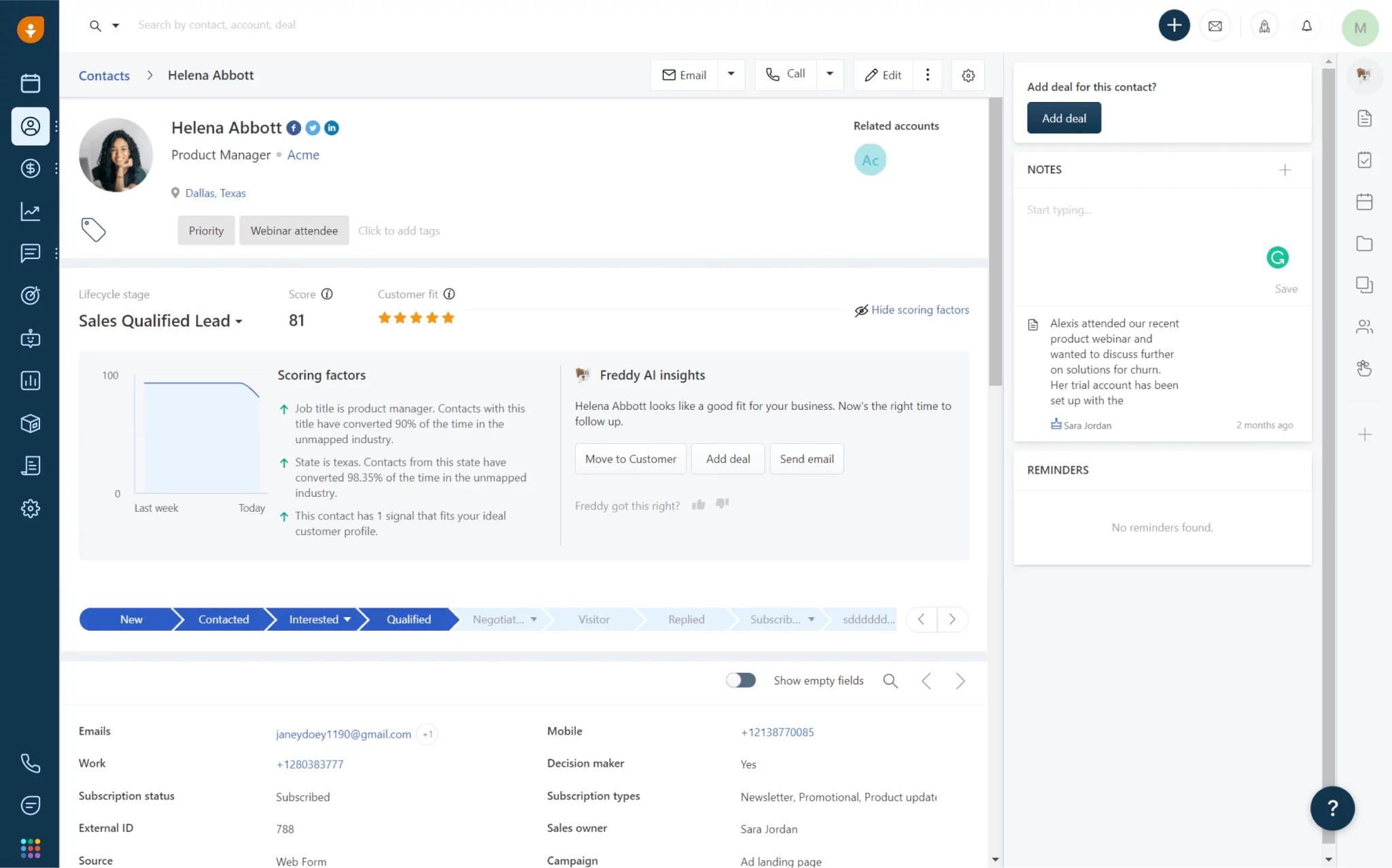Select the Contacted stage in pipeline
The height and width of the screenshot is (868, 1392).
click(x=224, y=619)
